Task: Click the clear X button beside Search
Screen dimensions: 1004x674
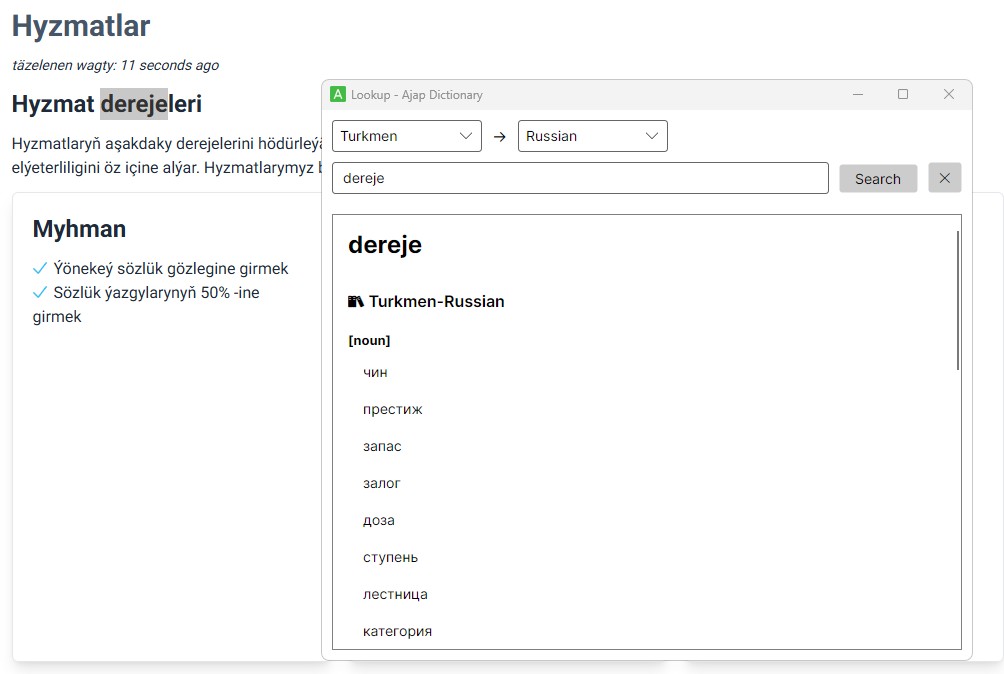Action: 944,178
